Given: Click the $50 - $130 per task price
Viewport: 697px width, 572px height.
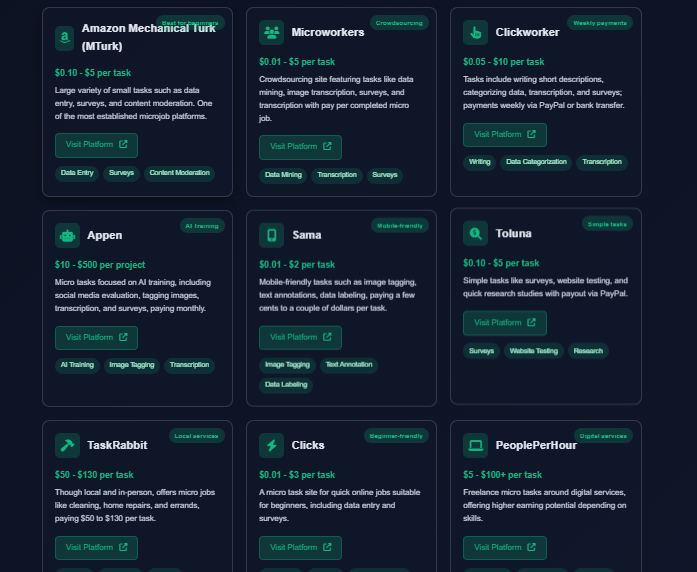Looking at the screenshot, I should tap(94, 475).
